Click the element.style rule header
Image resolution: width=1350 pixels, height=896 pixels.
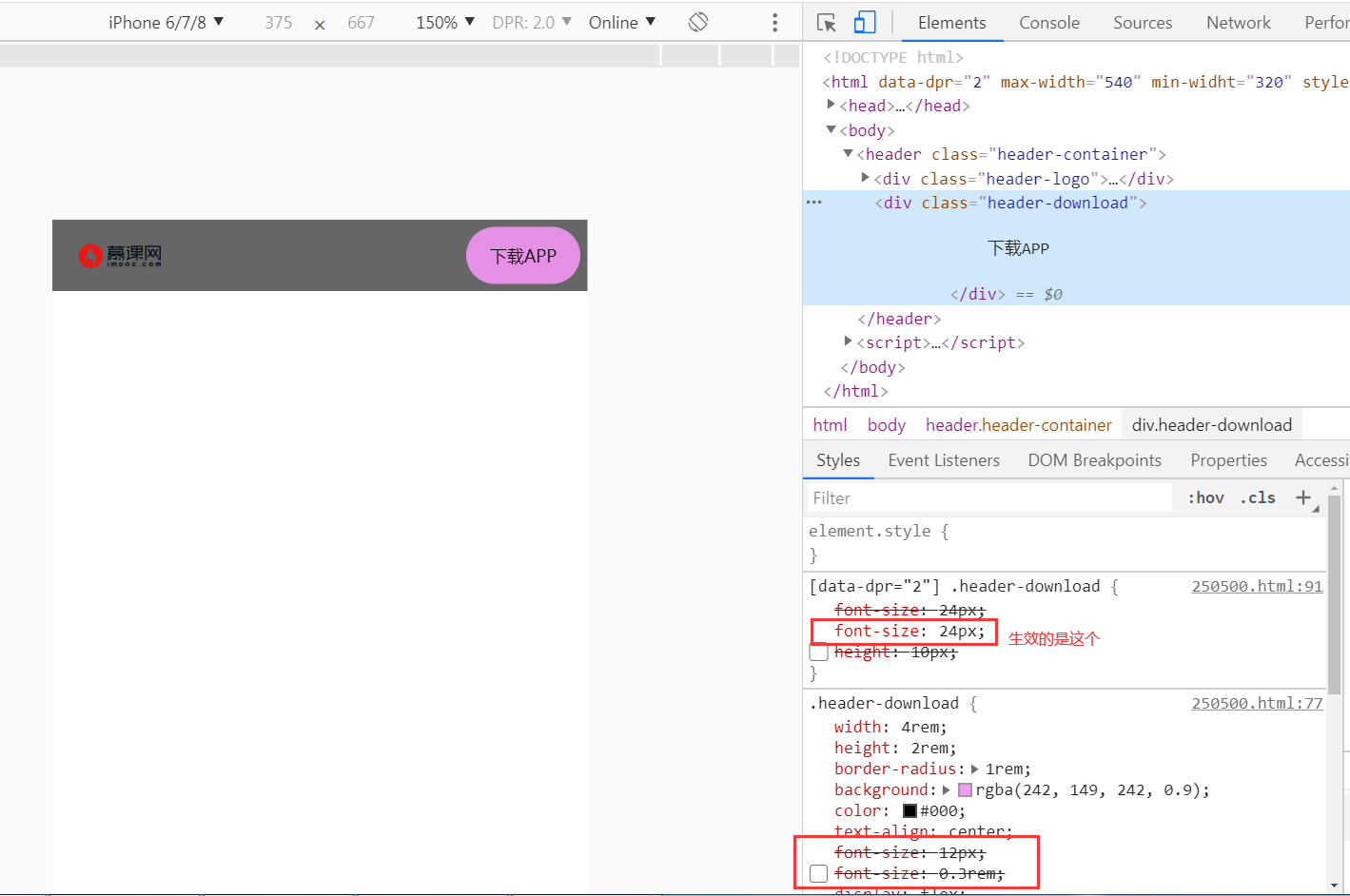[878, 531]
